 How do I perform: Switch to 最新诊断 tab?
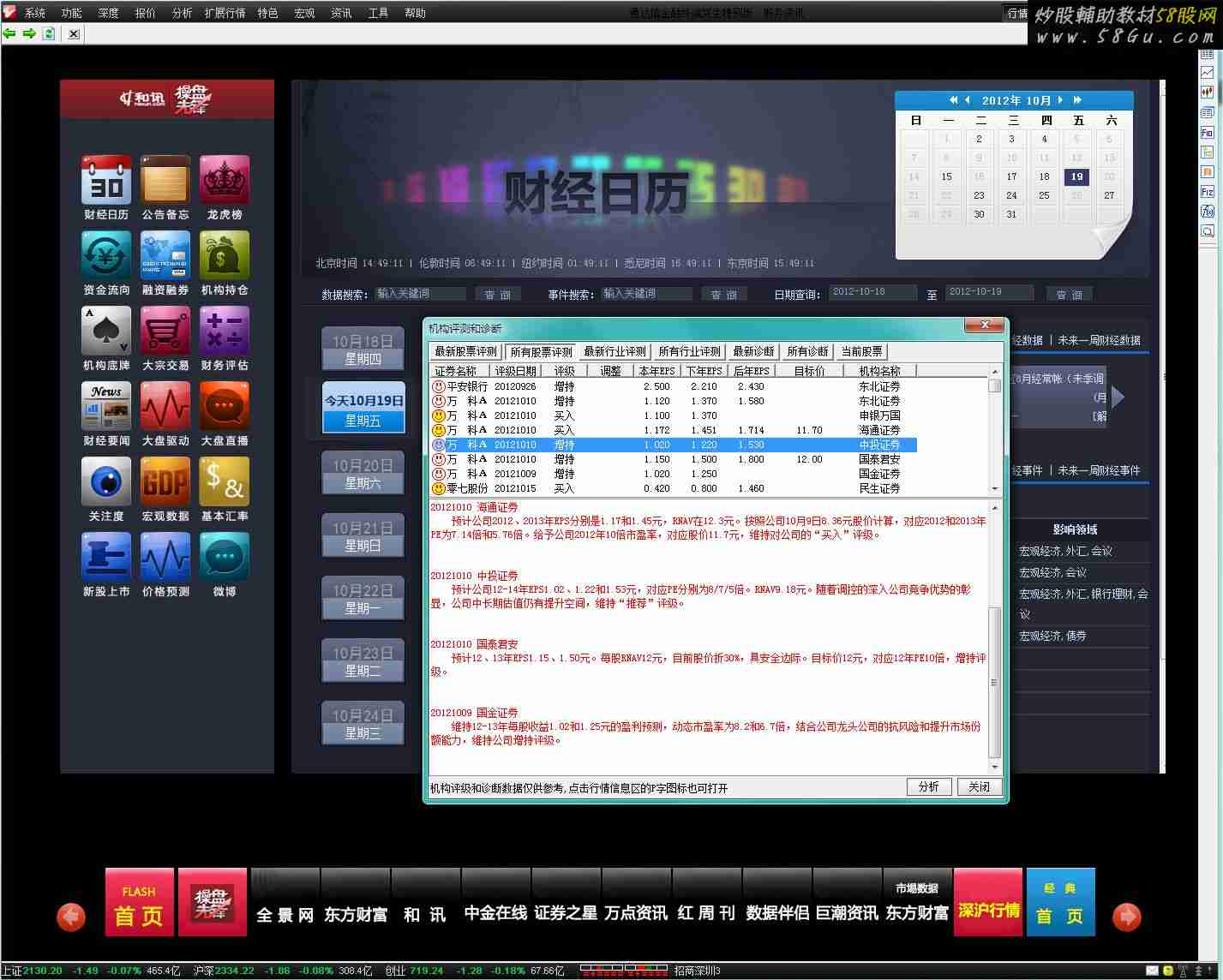[753, 351]
